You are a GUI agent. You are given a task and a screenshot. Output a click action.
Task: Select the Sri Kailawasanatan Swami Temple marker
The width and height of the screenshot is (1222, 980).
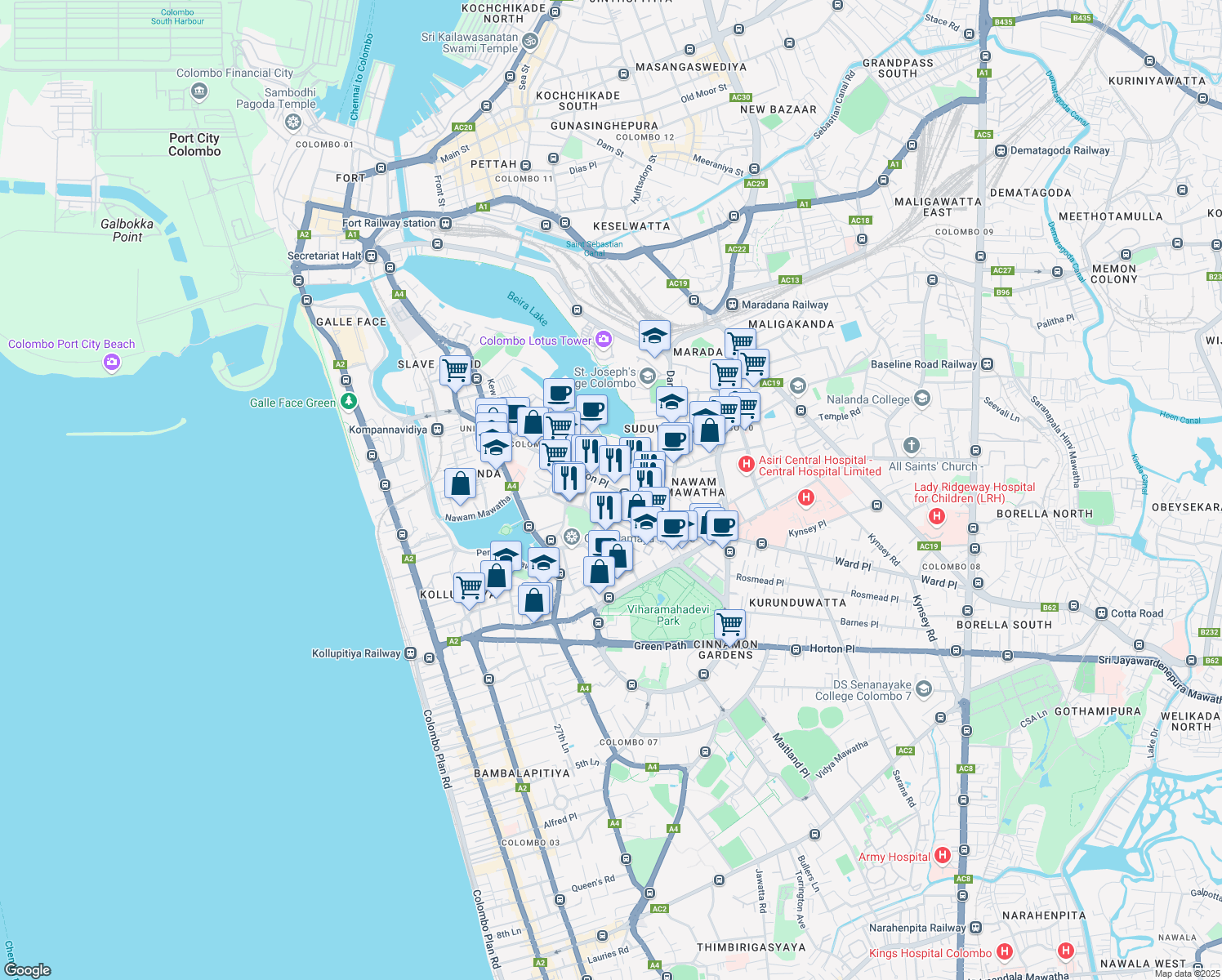click(x=529, y=41)
